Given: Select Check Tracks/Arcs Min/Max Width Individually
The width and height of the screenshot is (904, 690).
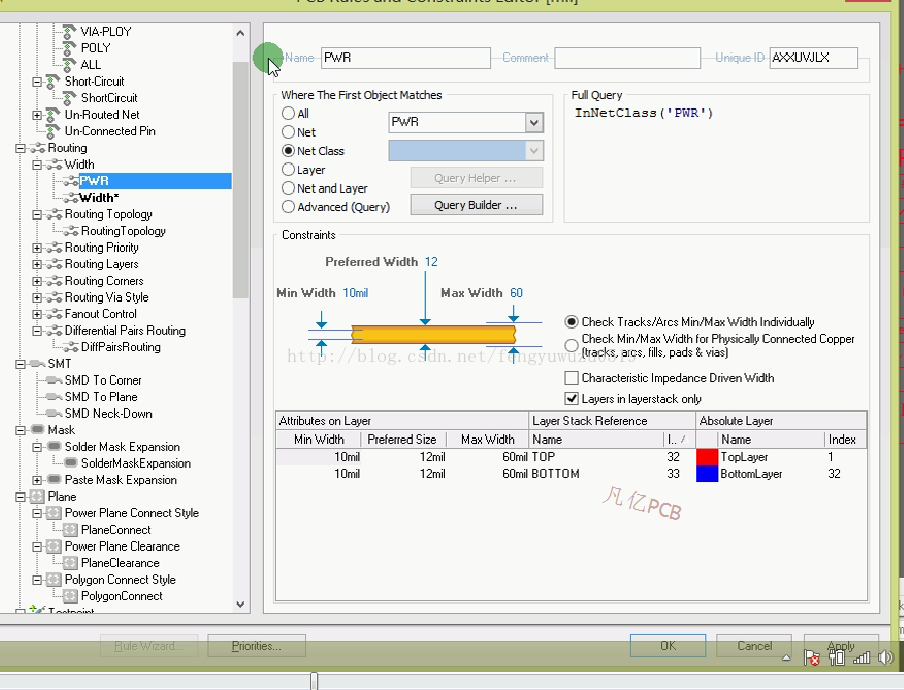Looking at the screenshot, I should (x=571, y=322).
